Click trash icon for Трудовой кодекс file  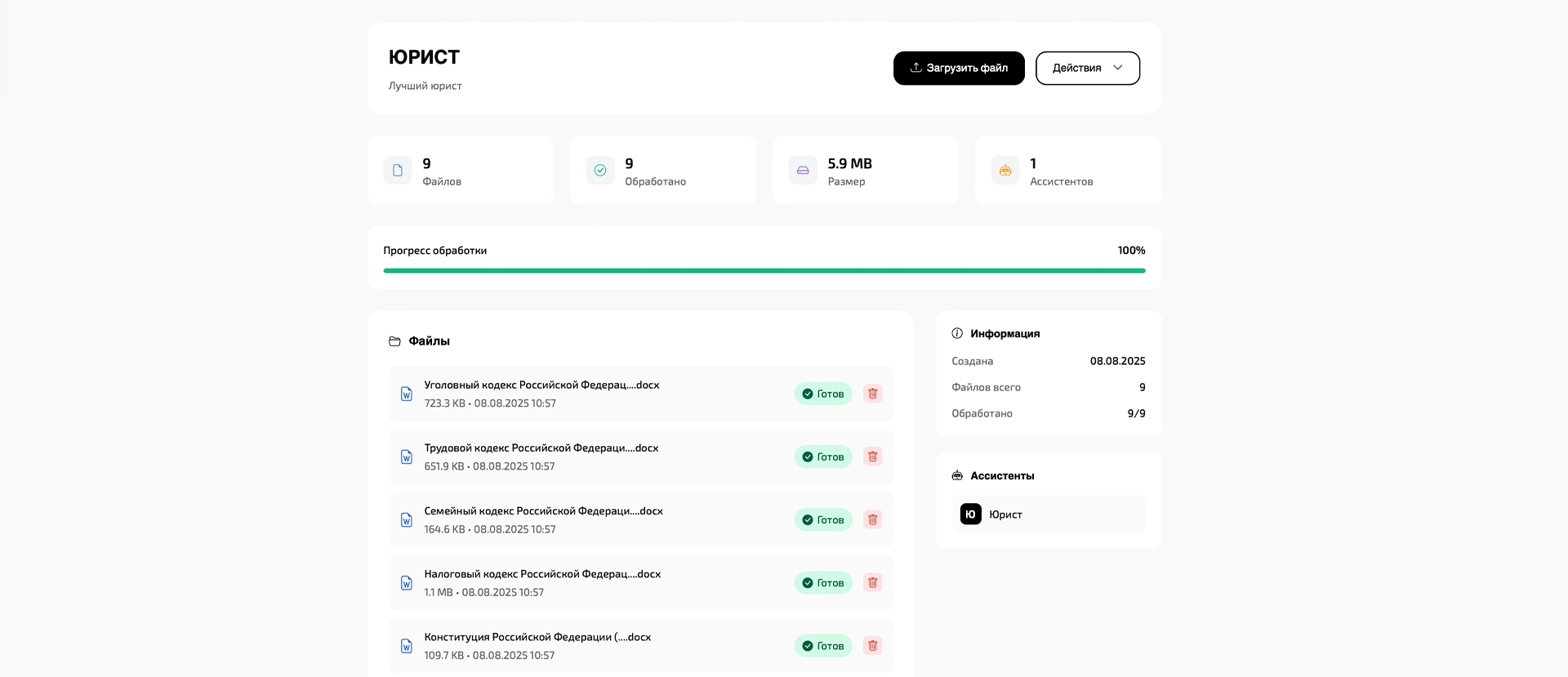point(872,457)
